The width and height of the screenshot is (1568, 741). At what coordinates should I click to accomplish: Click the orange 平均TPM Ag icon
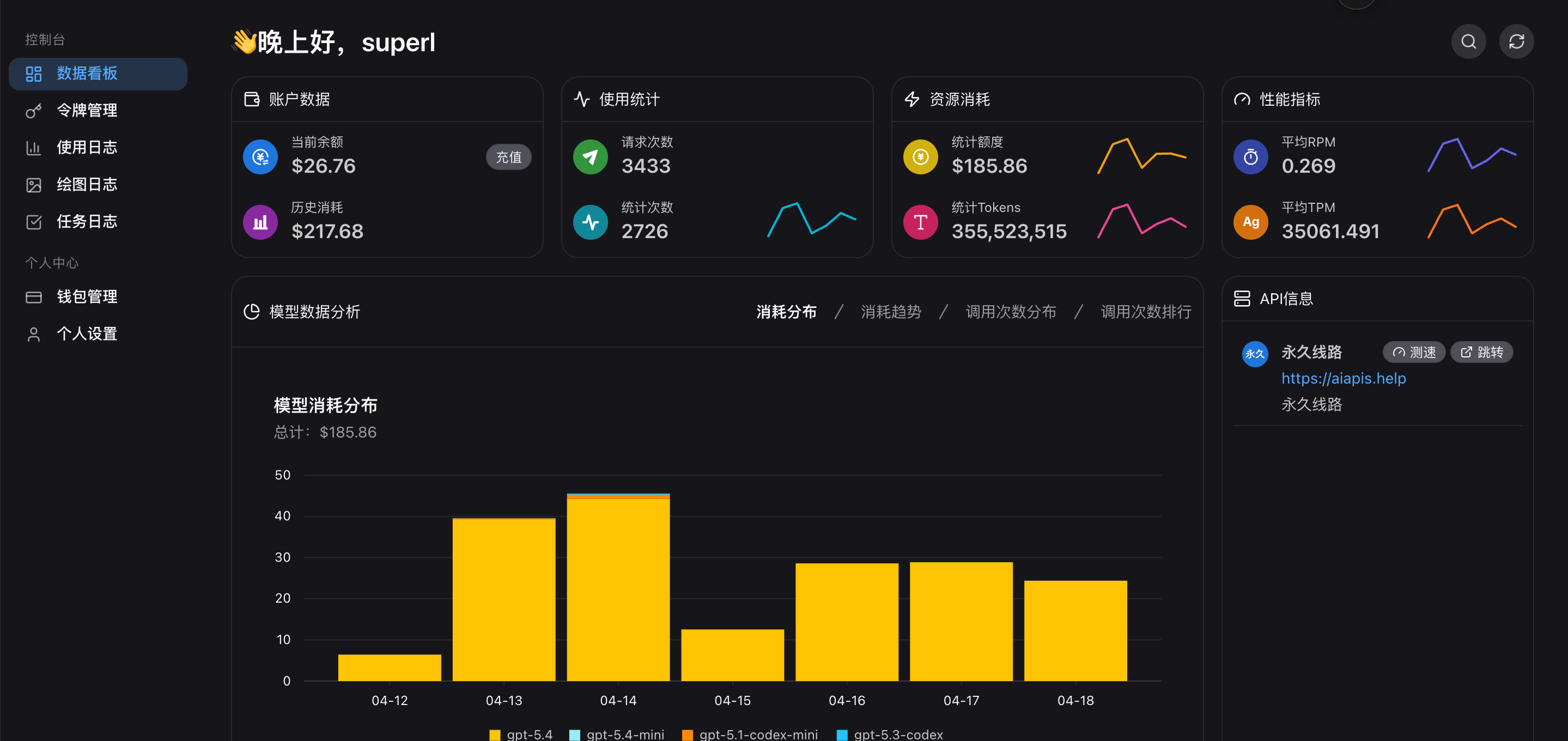tap(1250, 222)
